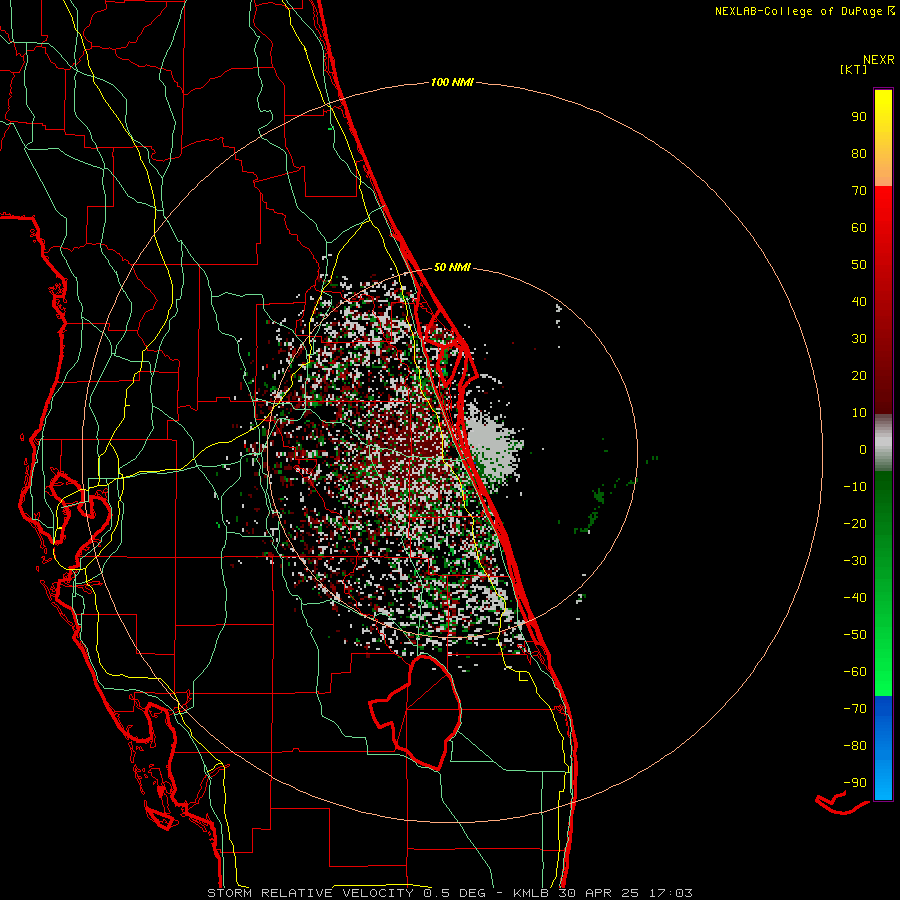Click the yellow top segment of the color bar

click(x=883, y=138)
